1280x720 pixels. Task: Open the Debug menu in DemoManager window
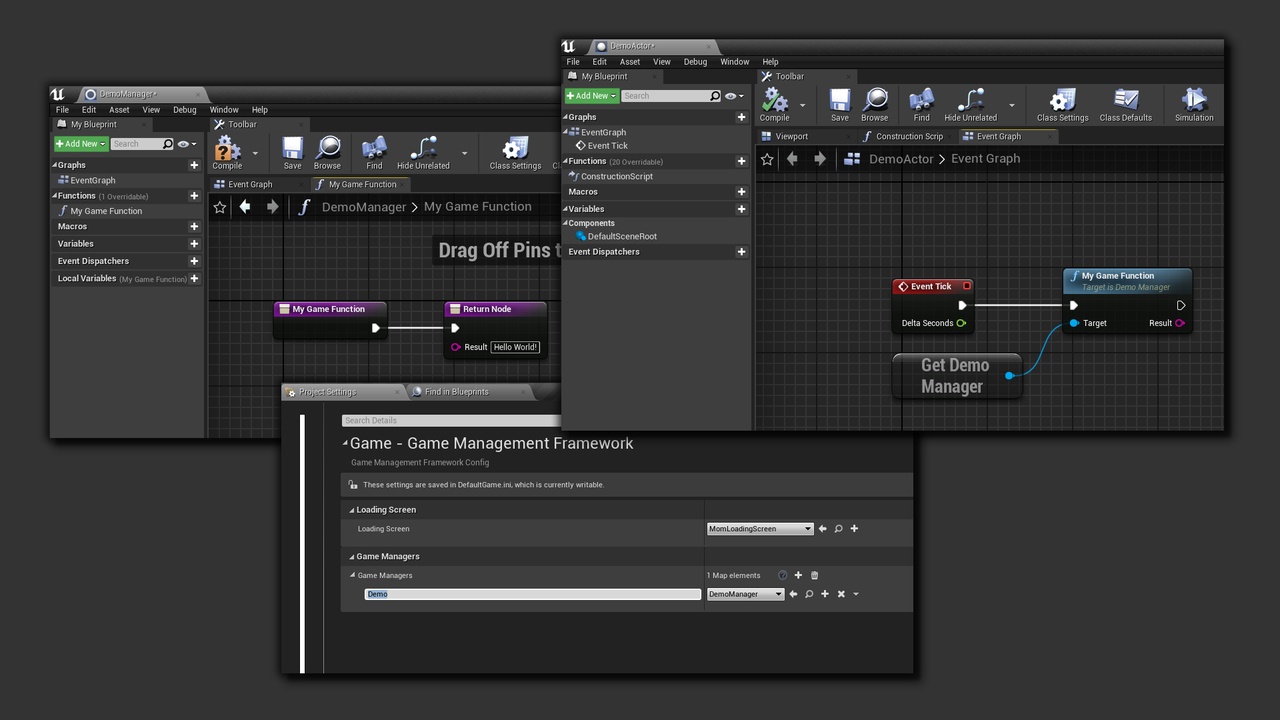(185, 110)
